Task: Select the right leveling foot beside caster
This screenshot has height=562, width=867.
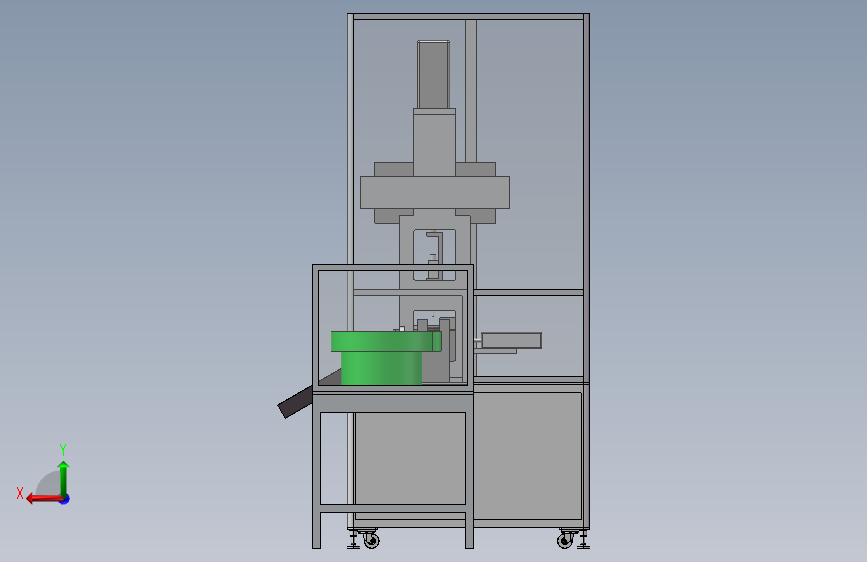Action: pos(584,539)
